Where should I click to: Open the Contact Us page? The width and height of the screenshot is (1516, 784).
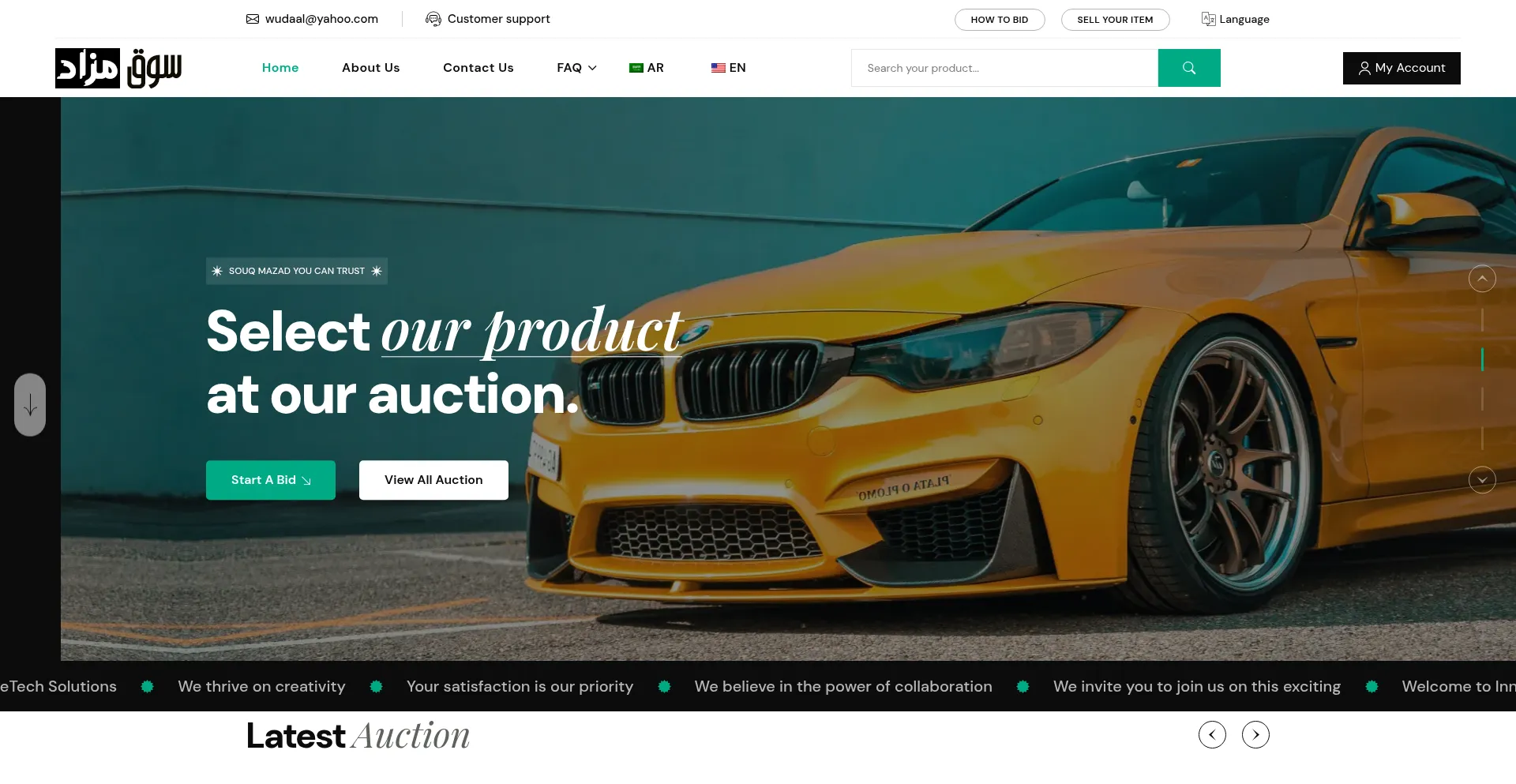pos(478,68)
